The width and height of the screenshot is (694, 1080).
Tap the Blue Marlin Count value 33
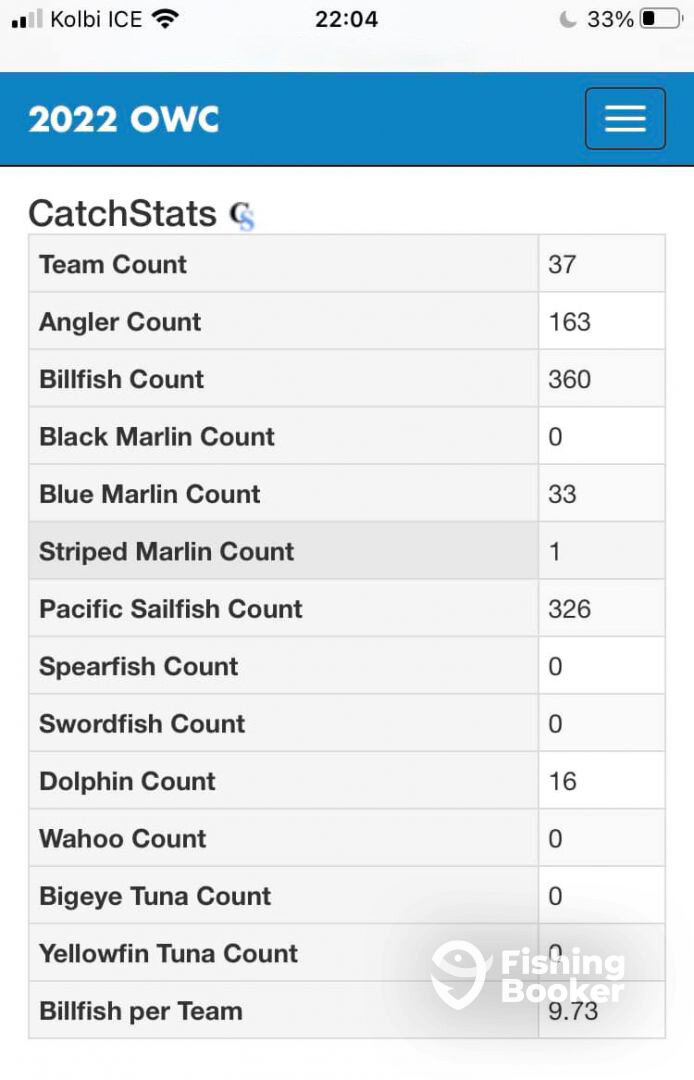[x=563, y=494]
